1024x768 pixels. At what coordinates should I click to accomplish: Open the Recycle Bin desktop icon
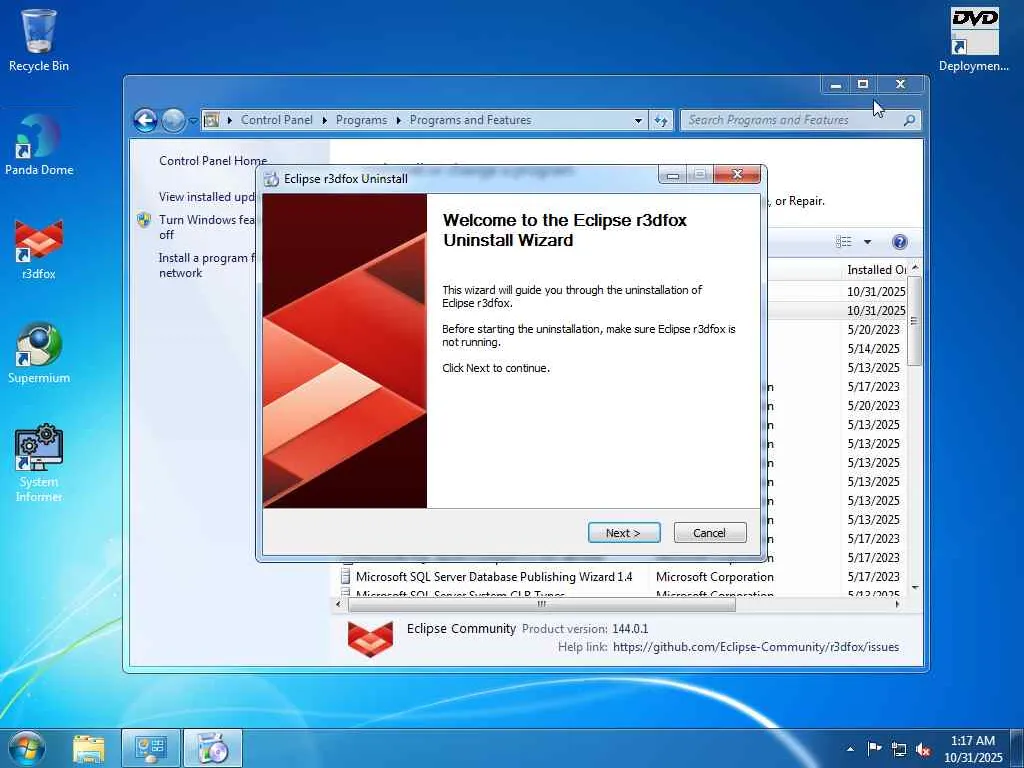point(39,40)
